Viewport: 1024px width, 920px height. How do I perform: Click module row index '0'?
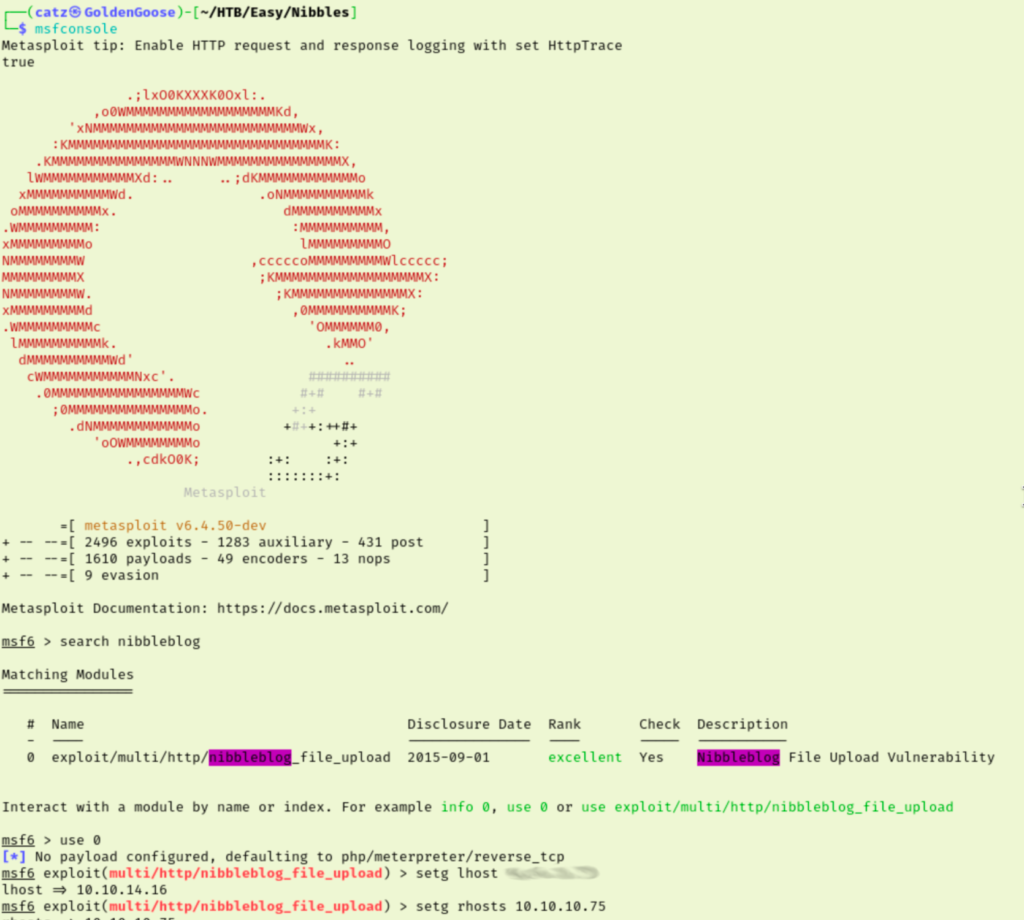click(x=31, y=757)
